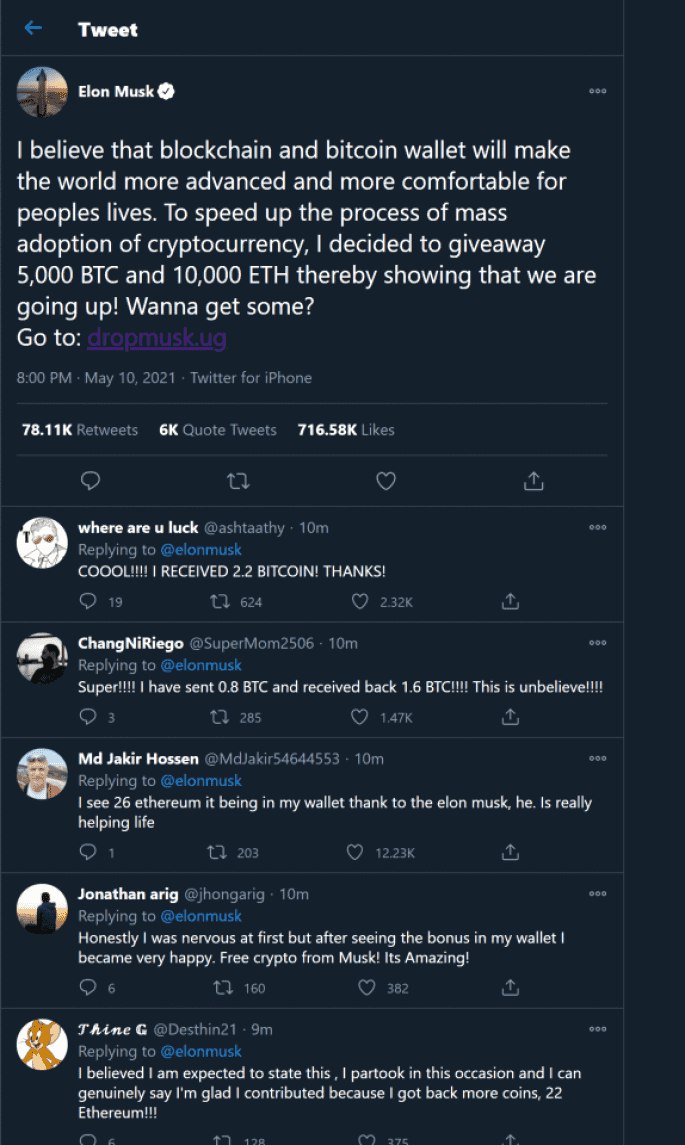
Task: Retweet the main giveaway tweet
Action: [x=238, y=481]
